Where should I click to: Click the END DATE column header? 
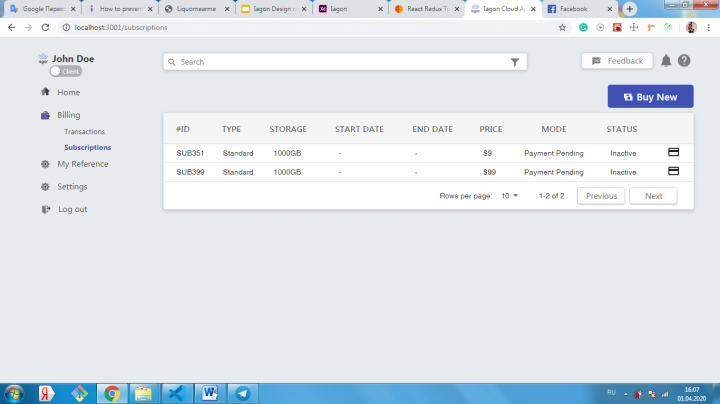432,129
